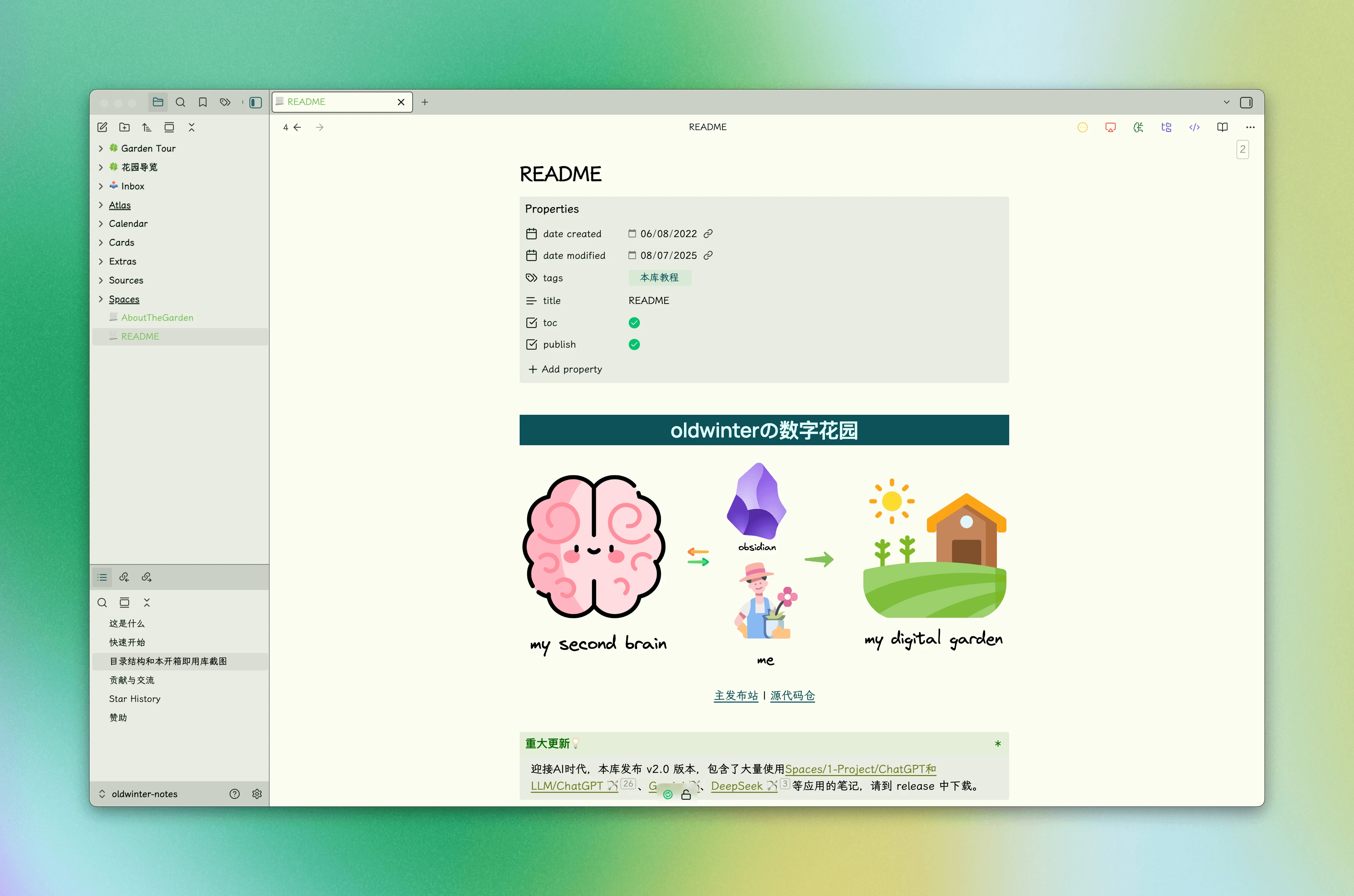Navigate forward with the right arrow
Screen dimensions: 1354x896
(320, 127)
